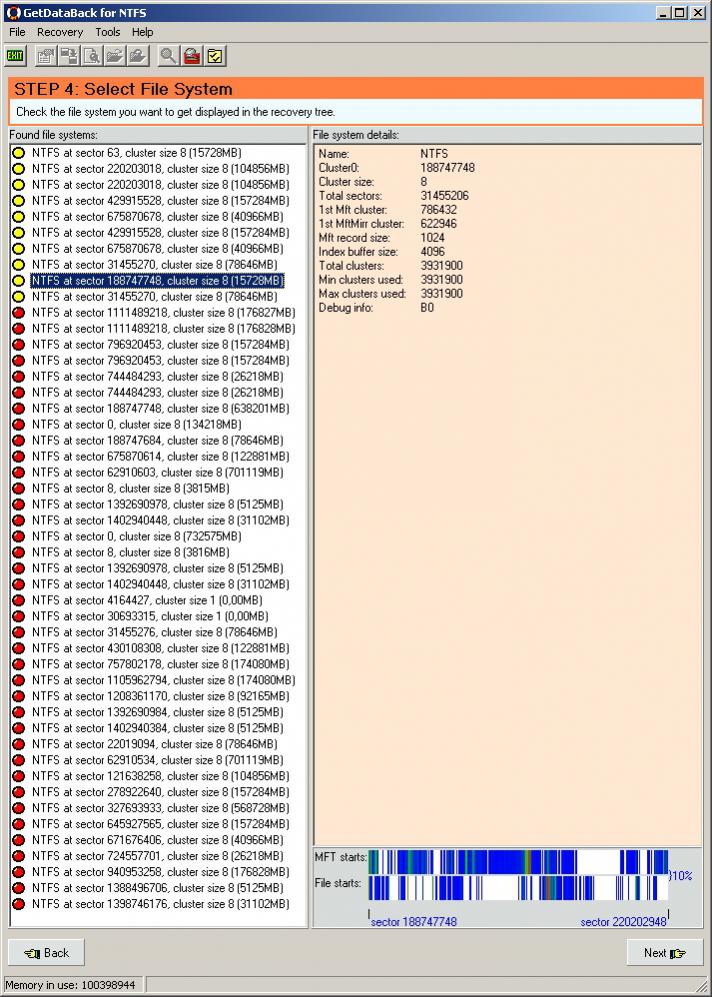Screen dimensions: 712x997
Task: Click the 1st Mft cluster value 786432
Action: (438, 210)
